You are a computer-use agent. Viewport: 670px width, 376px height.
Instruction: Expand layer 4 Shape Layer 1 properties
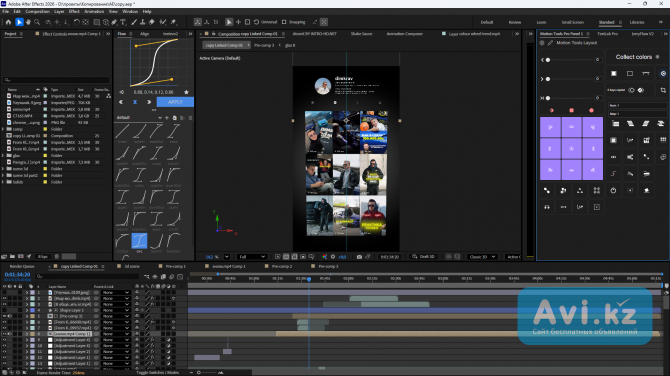pos(27,311)
